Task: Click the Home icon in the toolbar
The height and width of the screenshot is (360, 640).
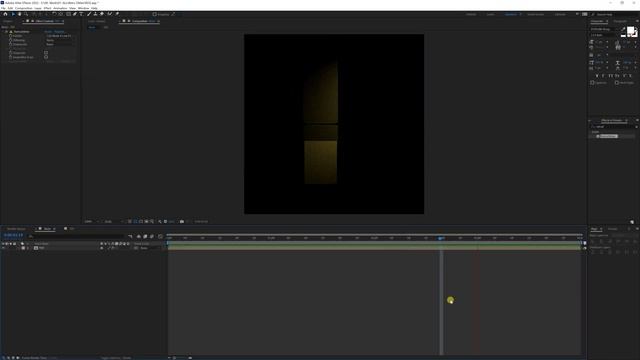Action: point(5,14)
